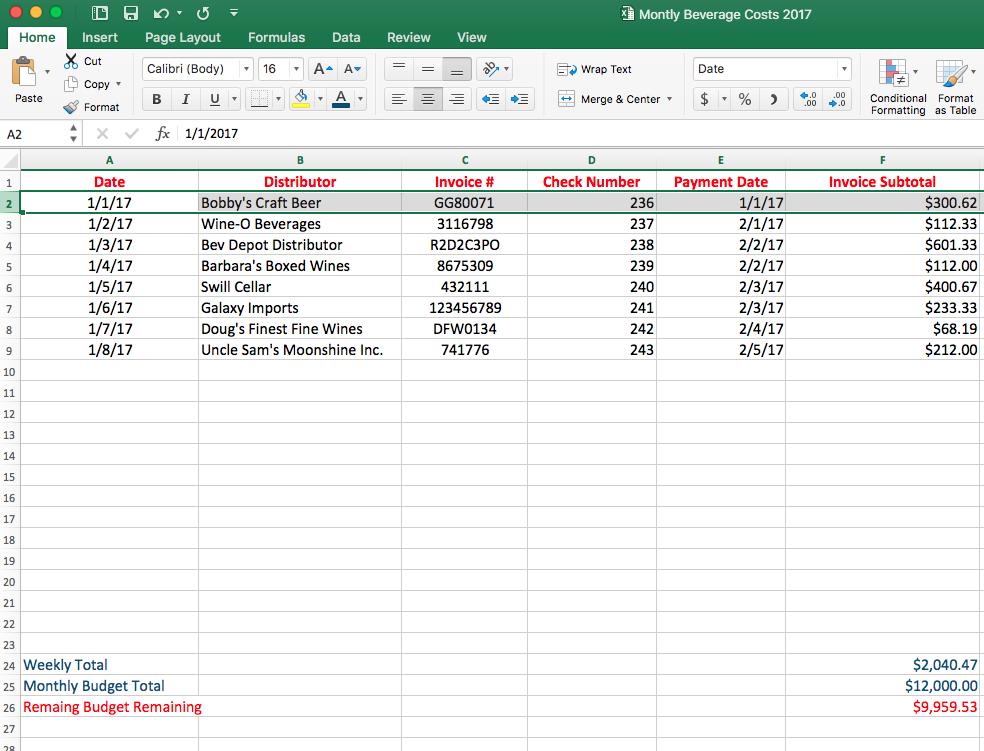This screenshot has width=984, height=751.
Task: Apply font color with the A icon
Action: 341,99
